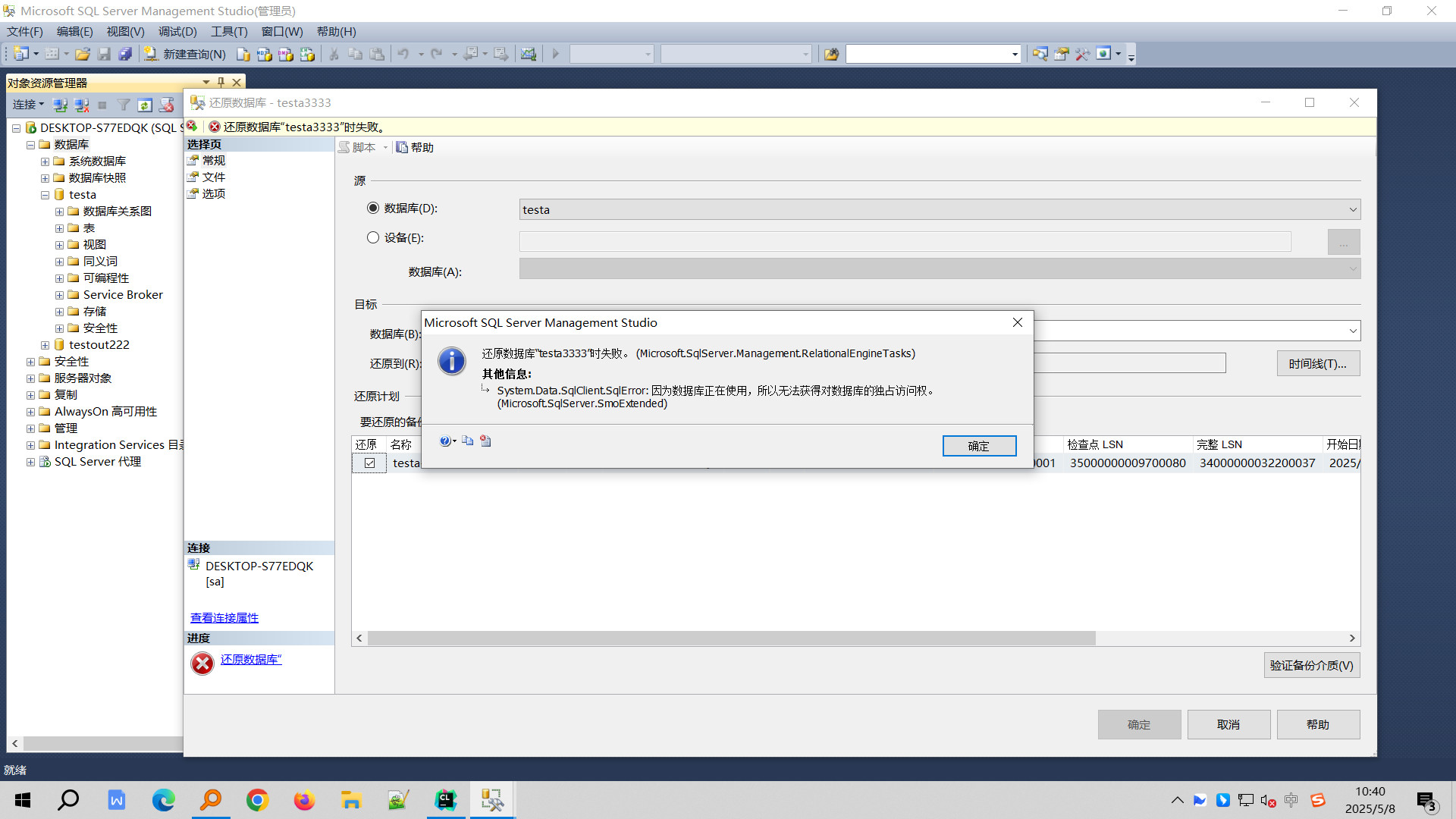The width and height of the screenshot is (1456, 819).
Task: Open the 工具(T) menu
Action: 228,31
